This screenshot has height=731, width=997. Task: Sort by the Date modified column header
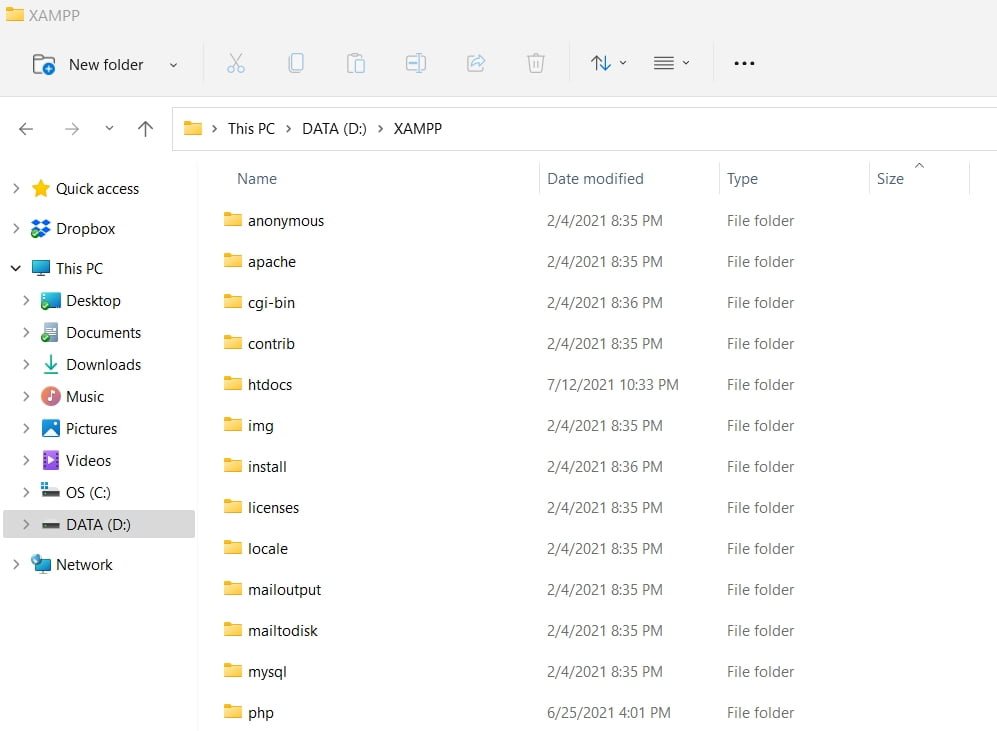coord(595,179)
